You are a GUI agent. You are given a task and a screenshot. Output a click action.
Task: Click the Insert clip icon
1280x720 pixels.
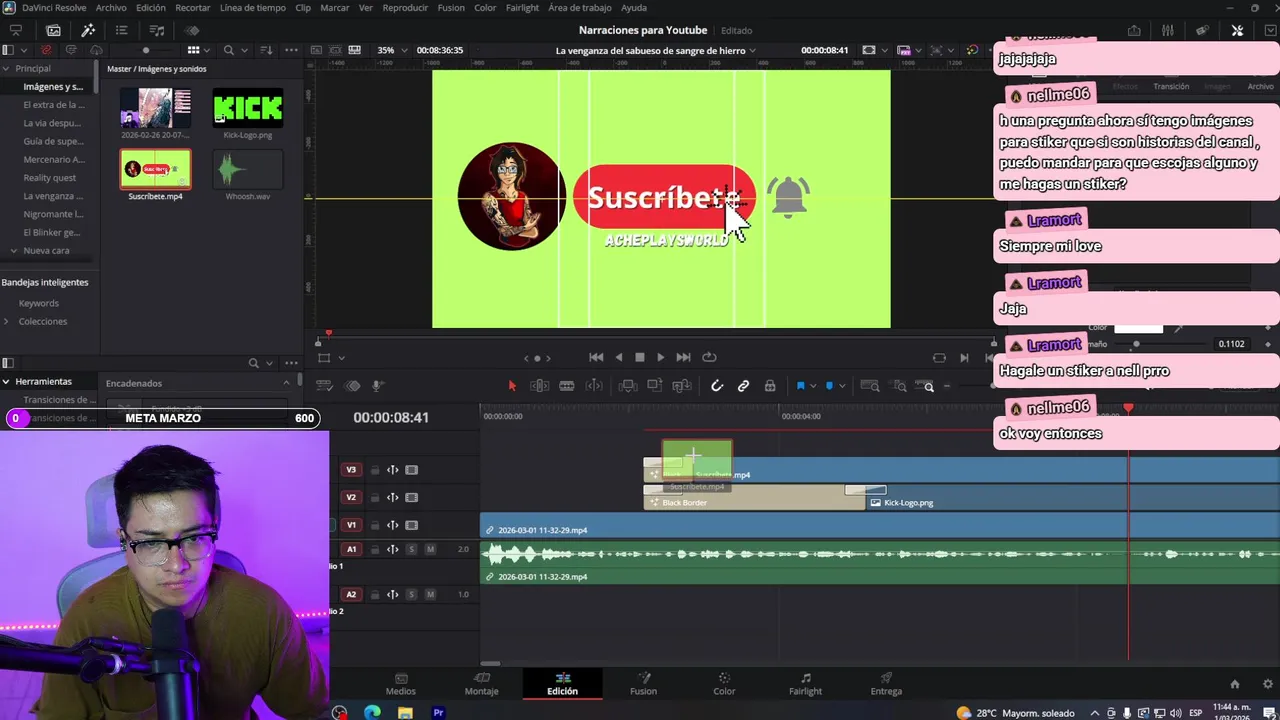pyautogui.click(x=628, y=386)
